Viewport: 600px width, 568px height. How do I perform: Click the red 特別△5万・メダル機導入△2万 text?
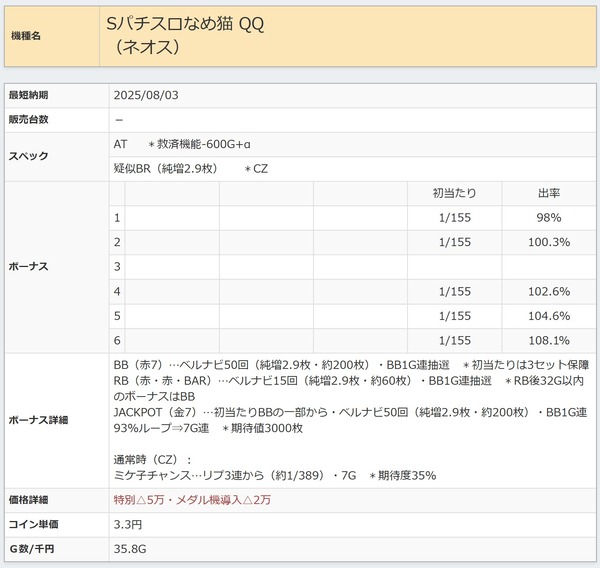pyautogui.click(x=192, y=500)
